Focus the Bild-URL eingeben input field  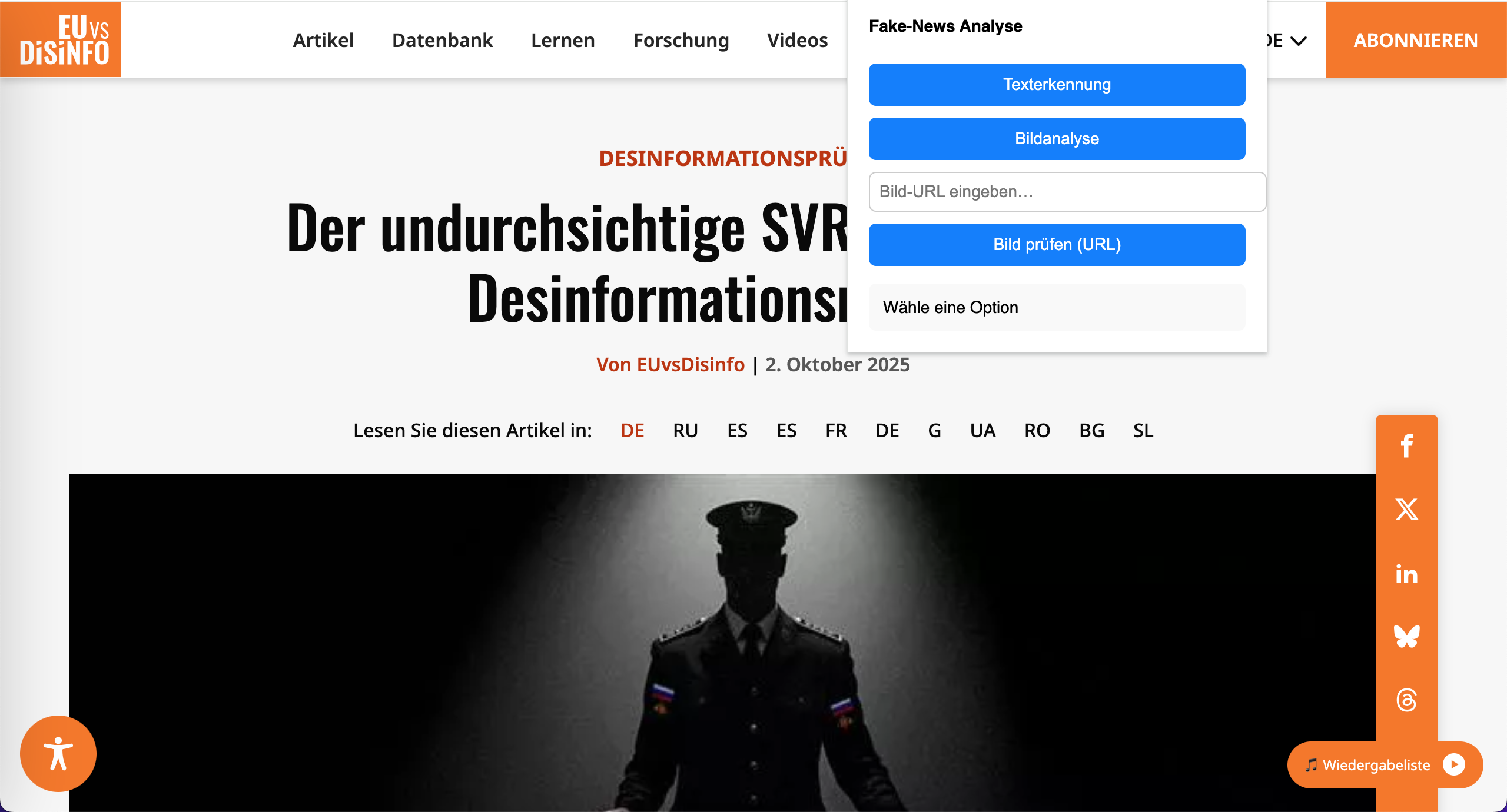(x=1067, y=192)
